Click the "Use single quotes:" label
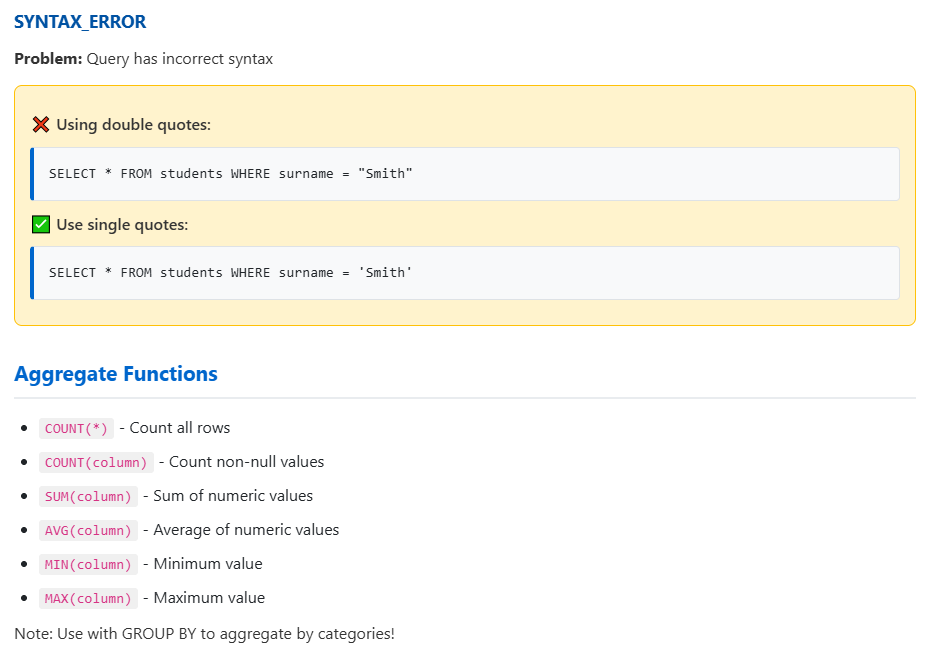932x657 pixels. click(x=122, y=225)
